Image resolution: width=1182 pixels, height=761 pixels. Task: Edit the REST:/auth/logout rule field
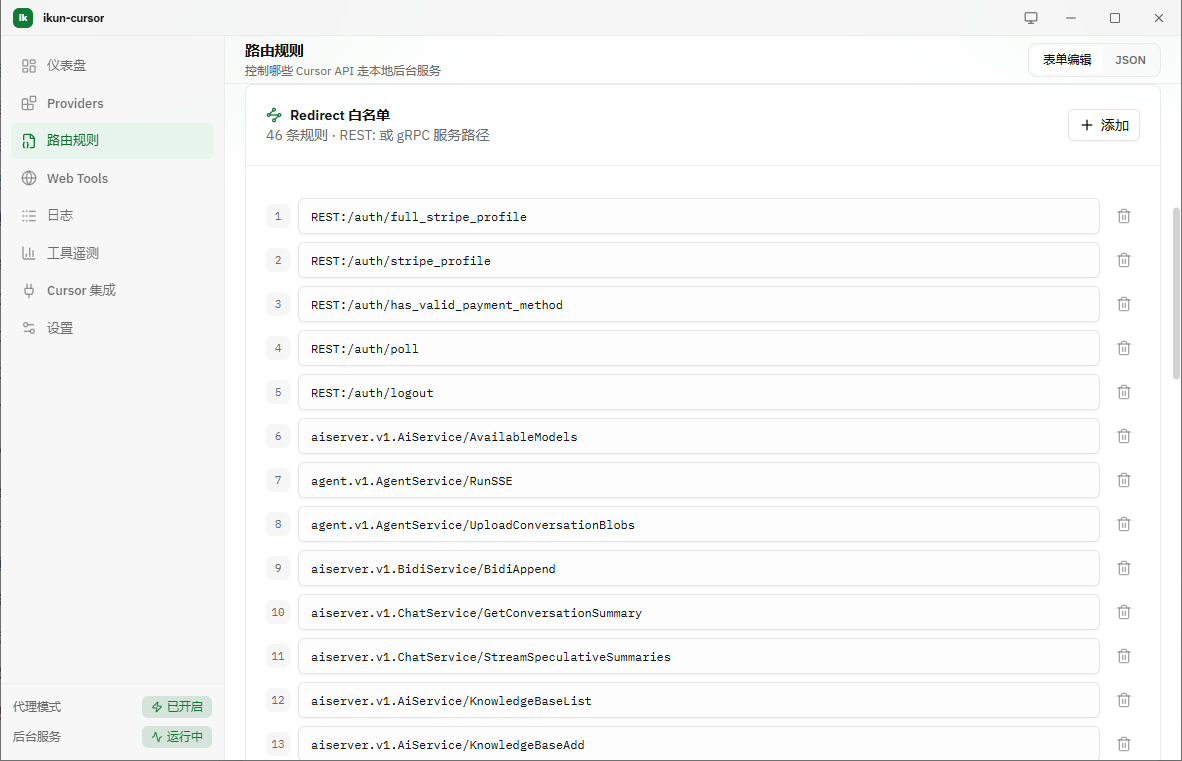(698, 393)
